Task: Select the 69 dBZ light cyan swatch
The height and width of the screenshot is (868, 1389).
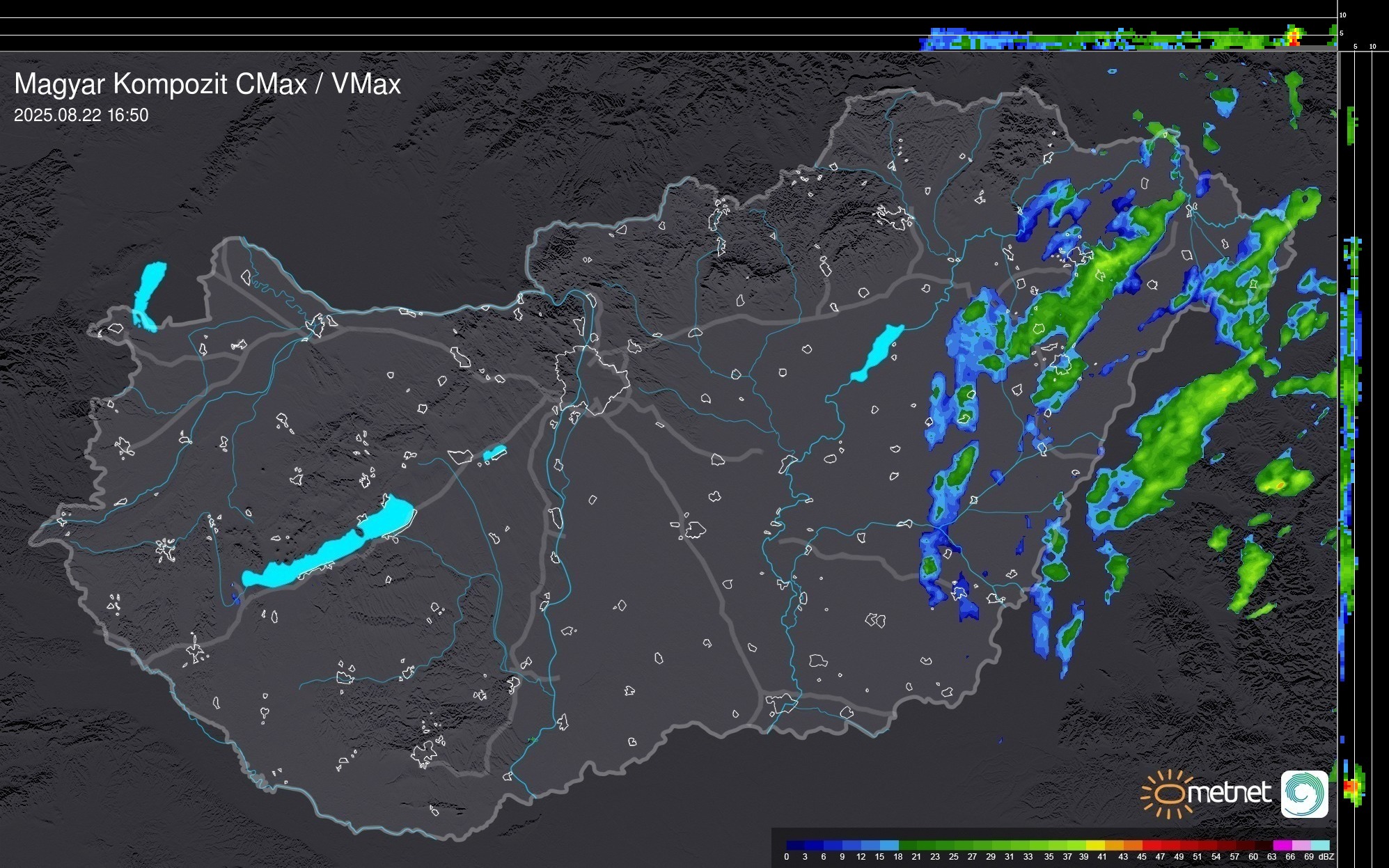Action: (x=1319, y=845)
